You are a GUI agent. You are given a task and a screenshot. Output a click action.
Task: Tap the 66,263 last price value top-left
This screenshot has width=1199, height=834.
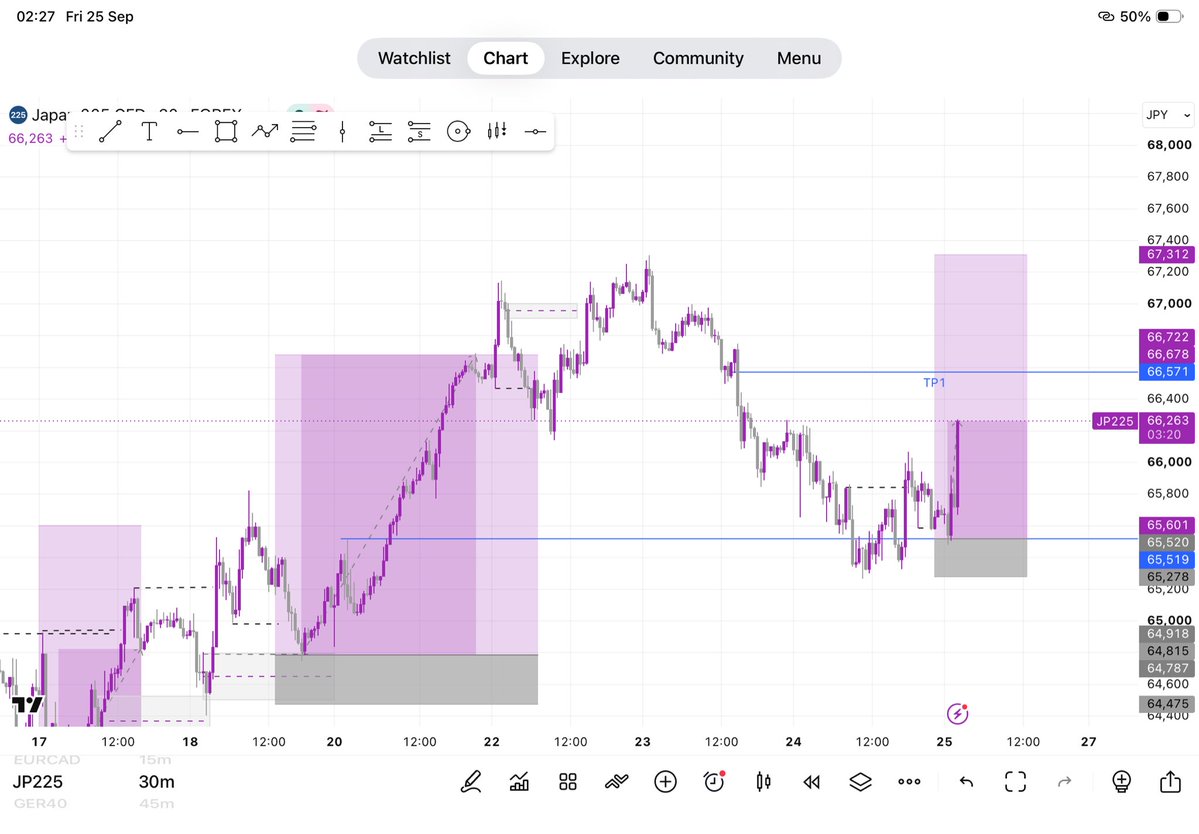[x=31, y=138]
